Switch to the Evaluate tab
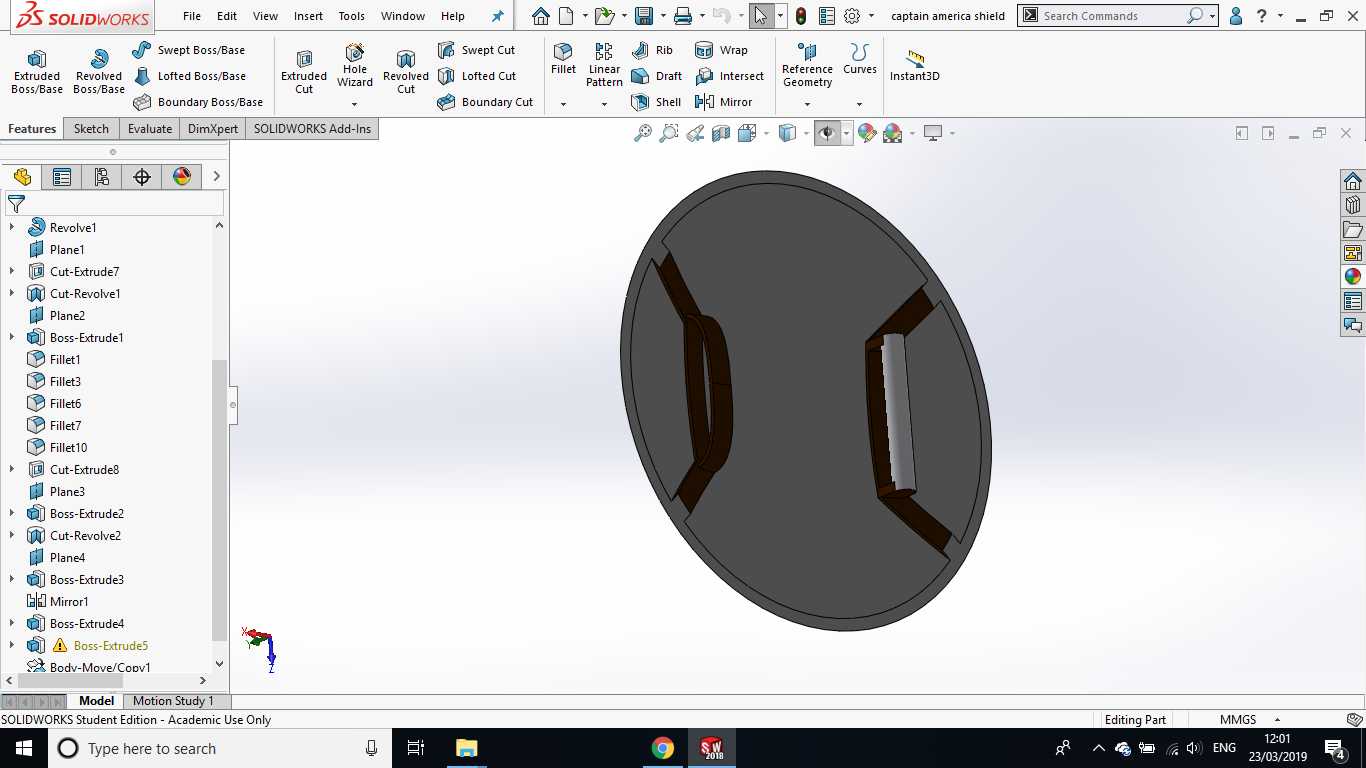This screenshot has width=1366, height=768. (x=150, y=129)
